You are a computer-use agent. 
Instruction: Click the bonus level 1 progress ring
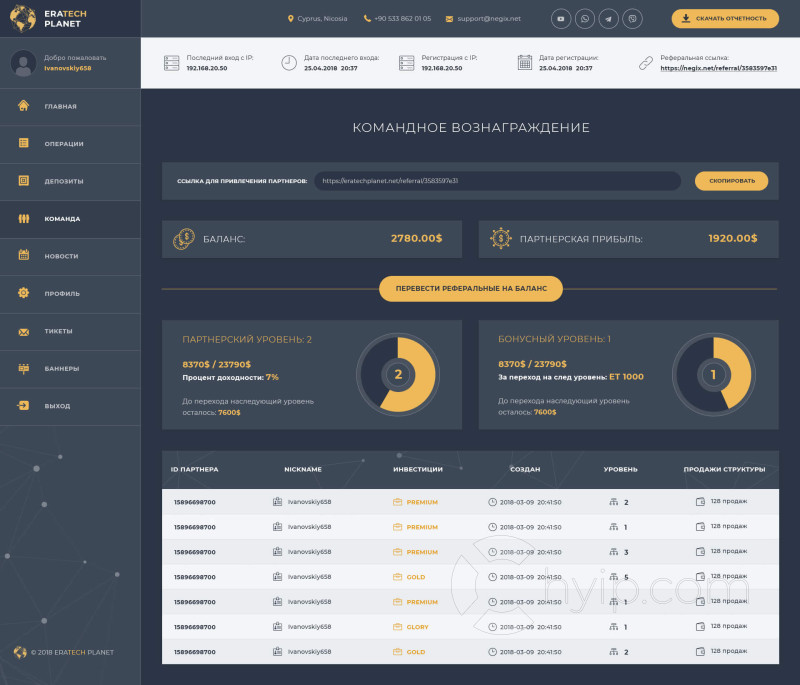pyautogui.click(x=713, y=374)
